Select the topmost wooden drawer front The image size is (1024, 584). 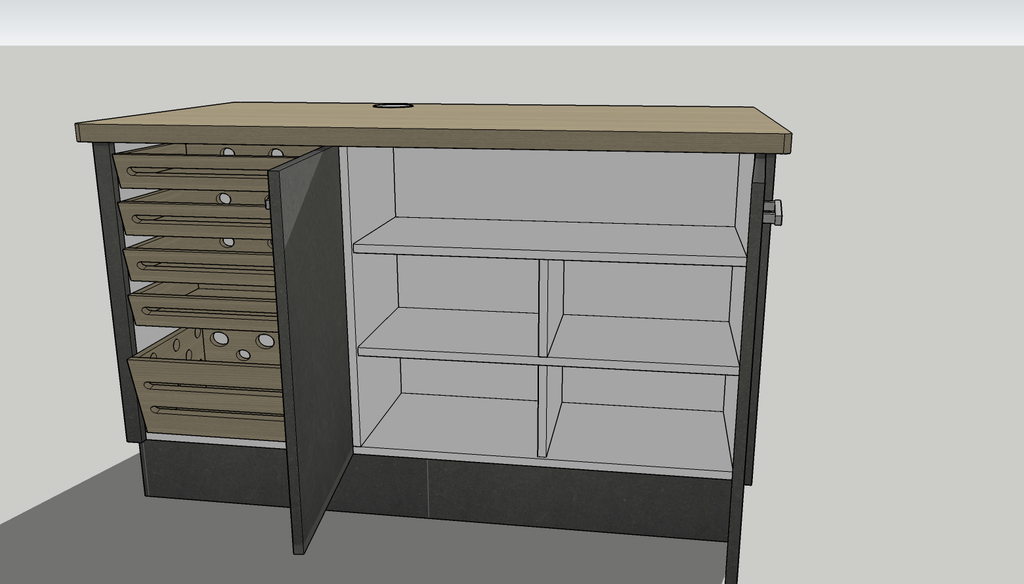193,171
